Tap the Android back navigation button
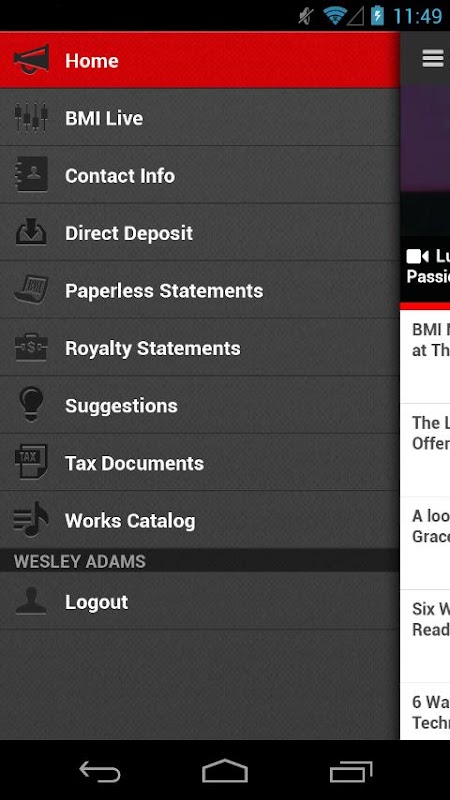This screenshot has height=800, width=450. point(99,771)
